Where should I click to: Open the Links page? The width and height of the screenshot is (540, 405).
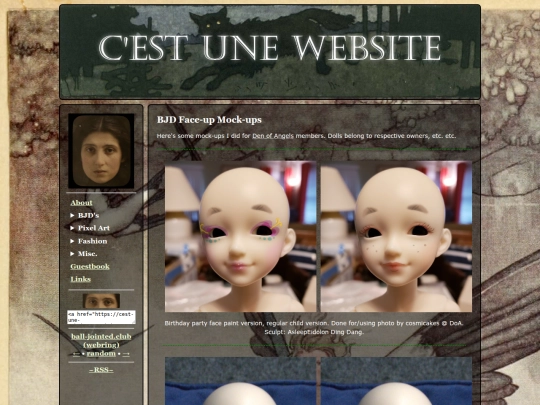[x=81, y=279]
